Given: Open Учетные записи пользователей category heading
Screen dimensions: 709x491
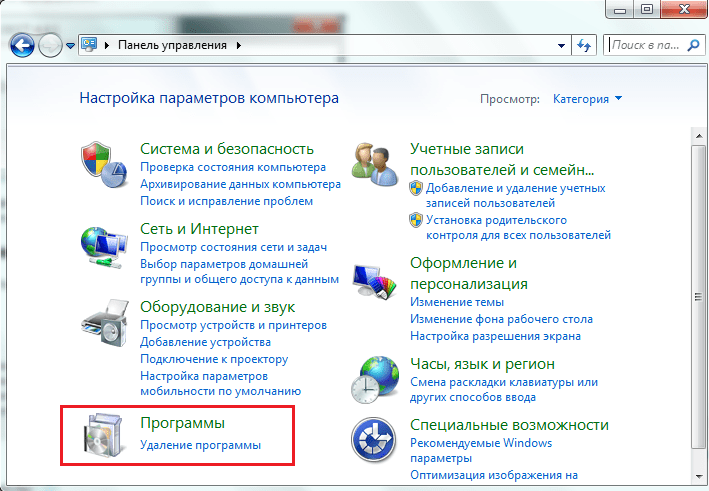Looking at the screenshot, I should pyautogui.click(x=502, y=159).
